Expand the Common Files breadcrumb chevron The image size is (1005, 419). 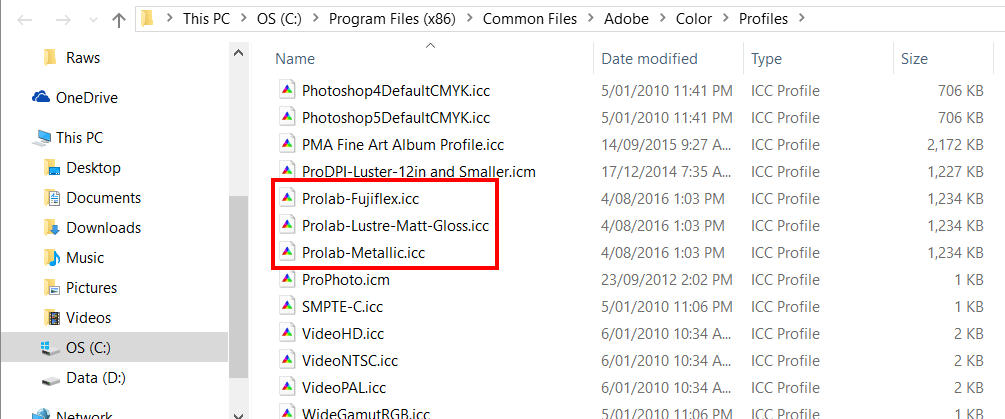[x=591, y=18]
